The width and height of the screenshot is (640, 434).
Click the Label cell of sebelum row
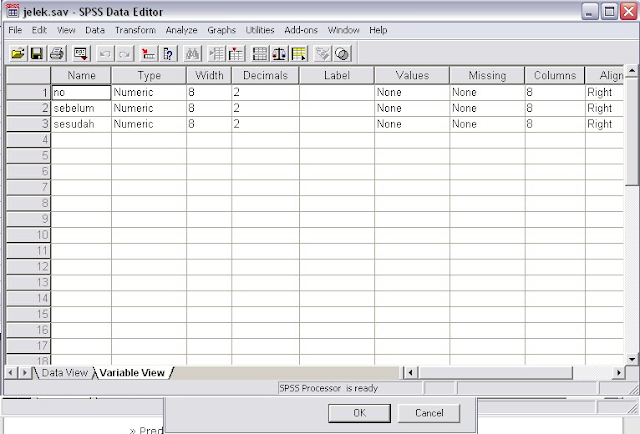coord(337,109)
